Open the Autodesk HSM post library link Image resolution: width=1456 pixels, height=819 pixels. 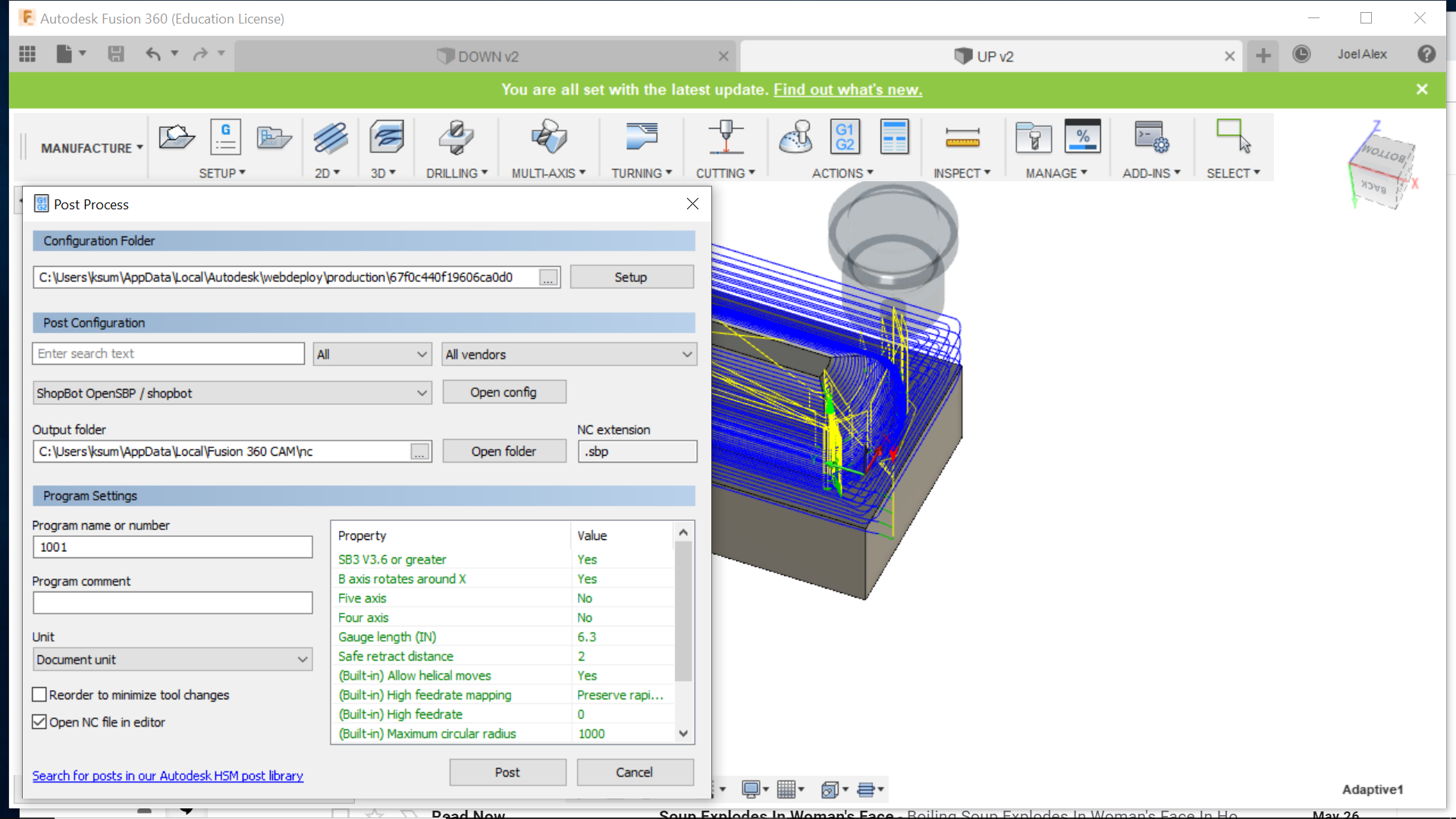click(168, 776)
